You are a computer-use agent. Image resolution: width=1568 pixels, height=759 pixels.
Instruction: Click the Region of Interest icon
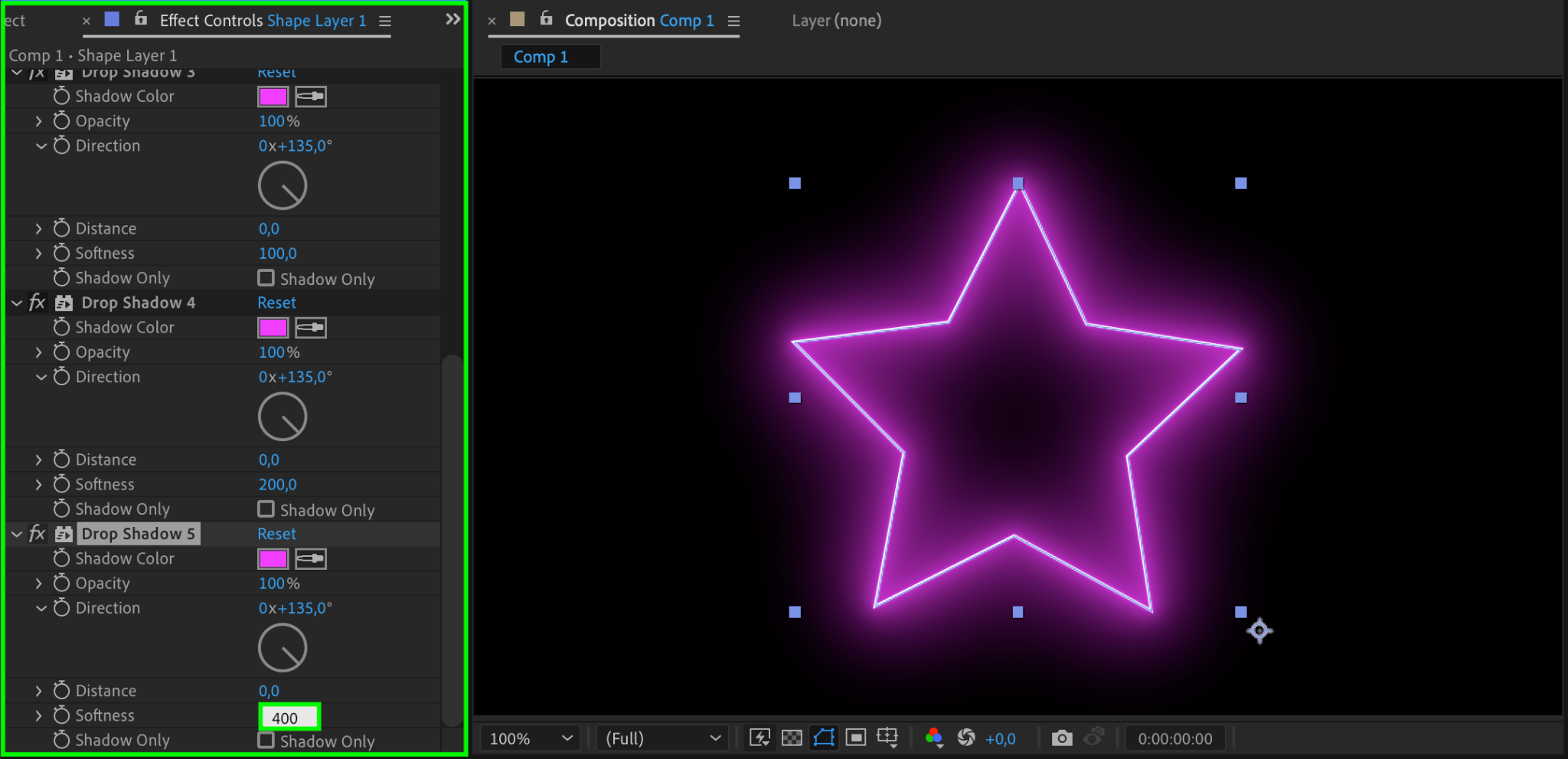coord(855,738)
